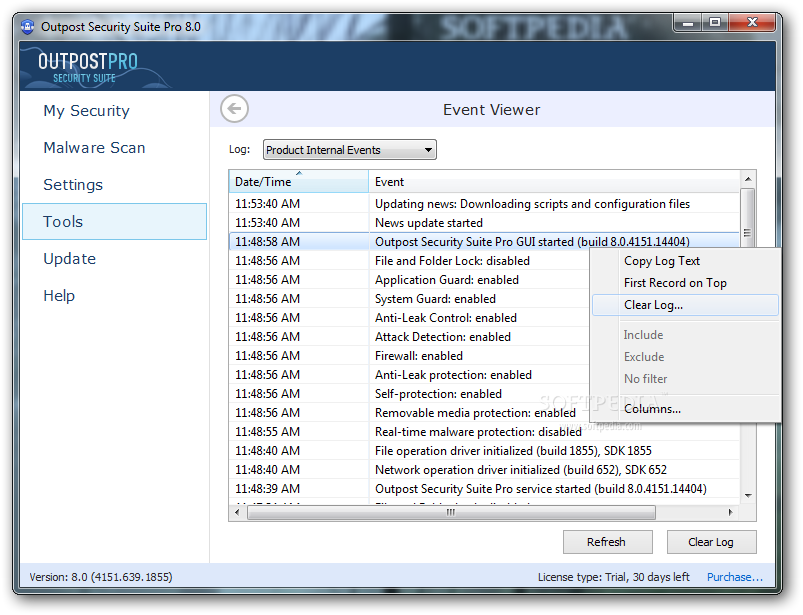Click horizontal scrollbar left arrow

(x=237, y=512)
